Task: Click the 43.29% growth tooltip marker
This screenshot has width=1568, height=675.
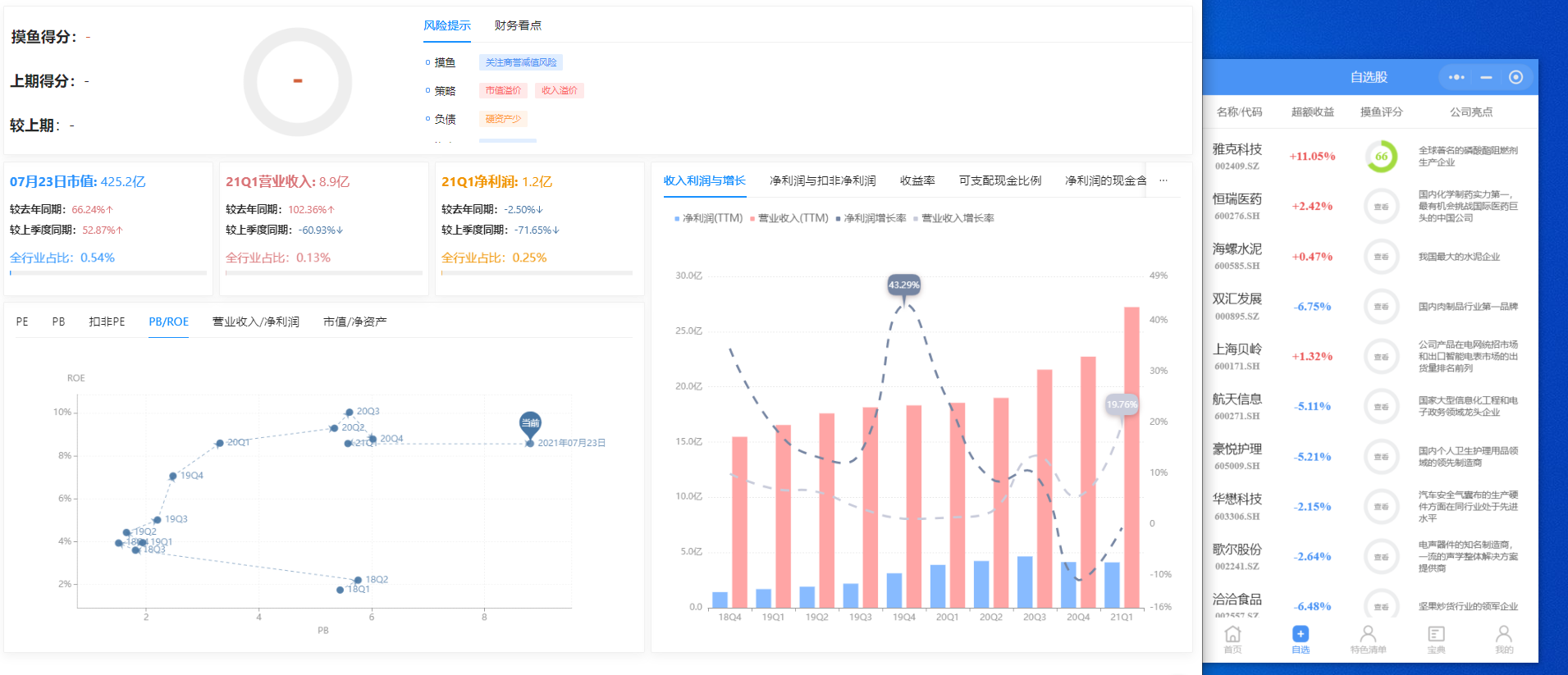Action: tap(904, 285)
